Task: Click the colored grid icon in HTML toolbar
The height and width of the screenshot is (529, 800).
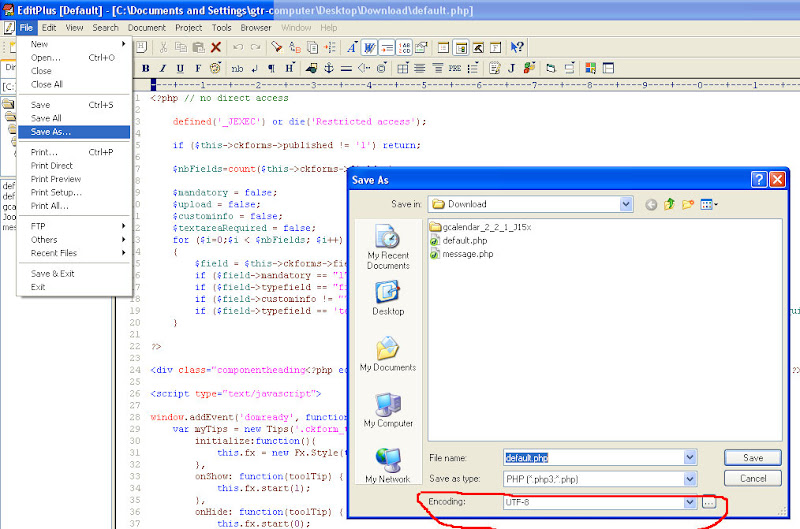Action: pyautogui.click(x=590, y=68)
